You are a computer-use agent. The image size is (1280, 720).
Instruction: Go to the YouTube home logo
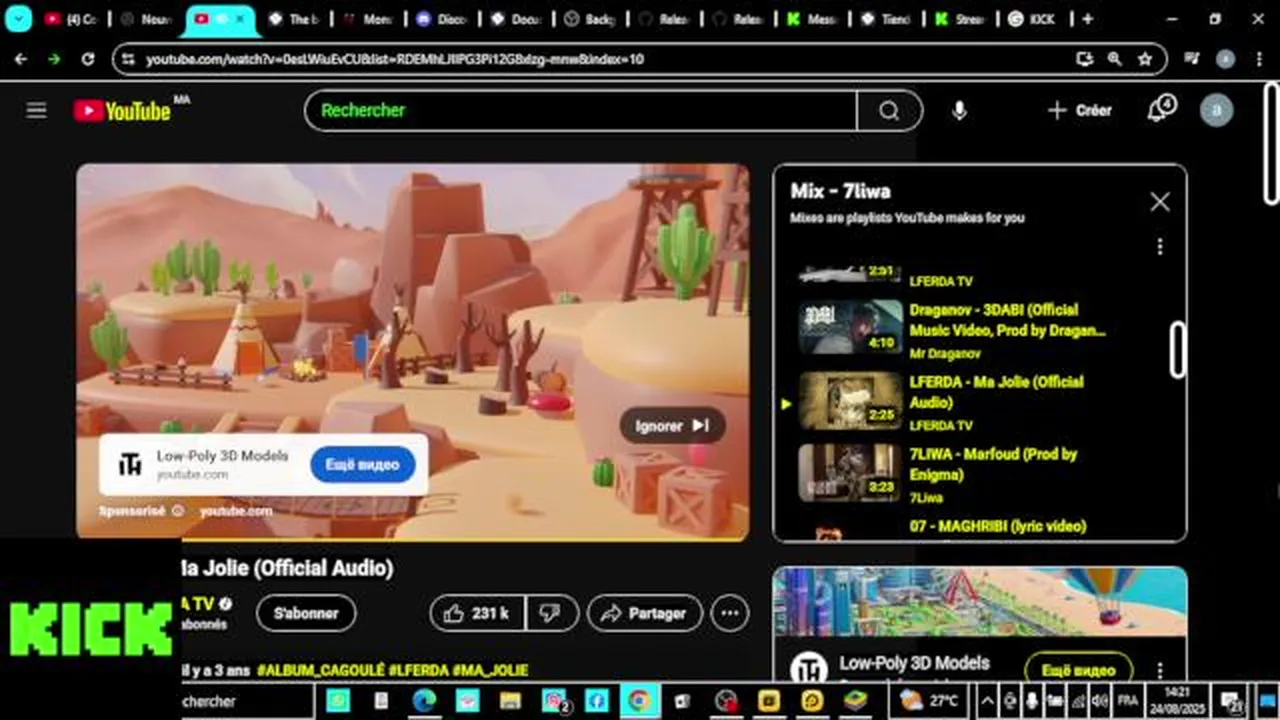(122, 111)
